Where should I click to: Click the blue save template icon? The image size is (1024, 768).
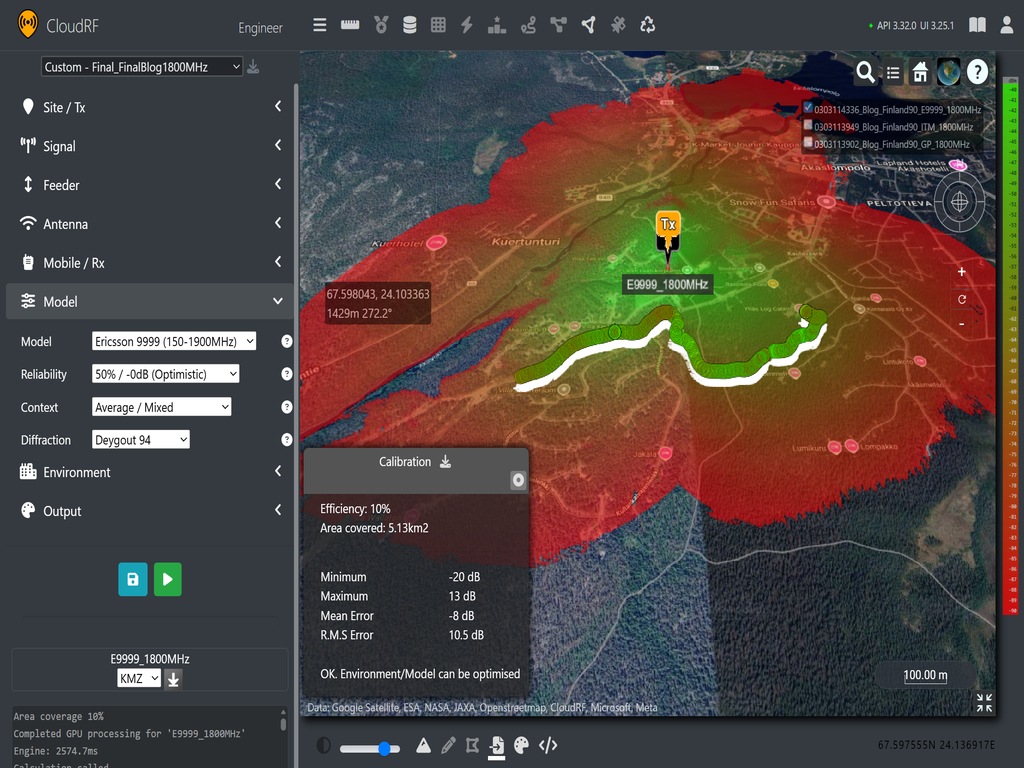pos(132,579)
